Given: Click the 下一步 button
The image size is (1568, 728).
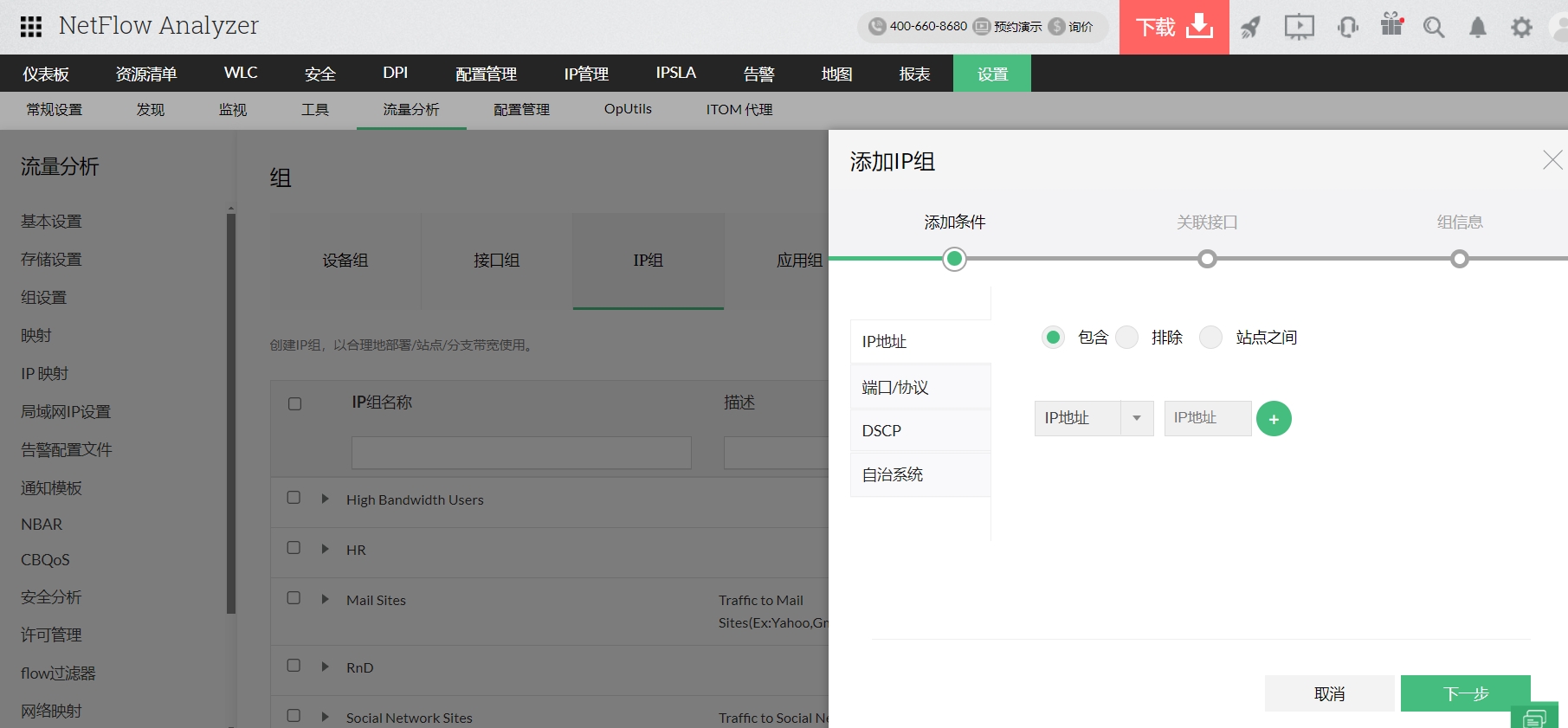Looking at the screenshot, I should [1465, 693].
